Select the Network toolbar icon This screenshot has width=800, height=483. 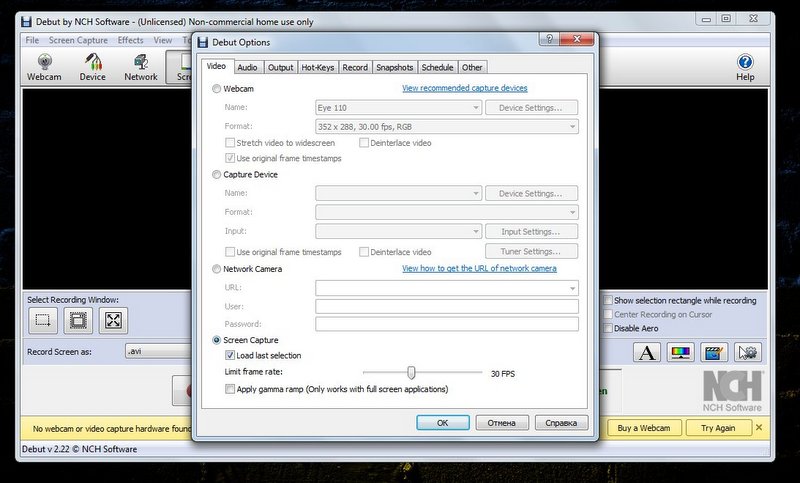(141, 67)
